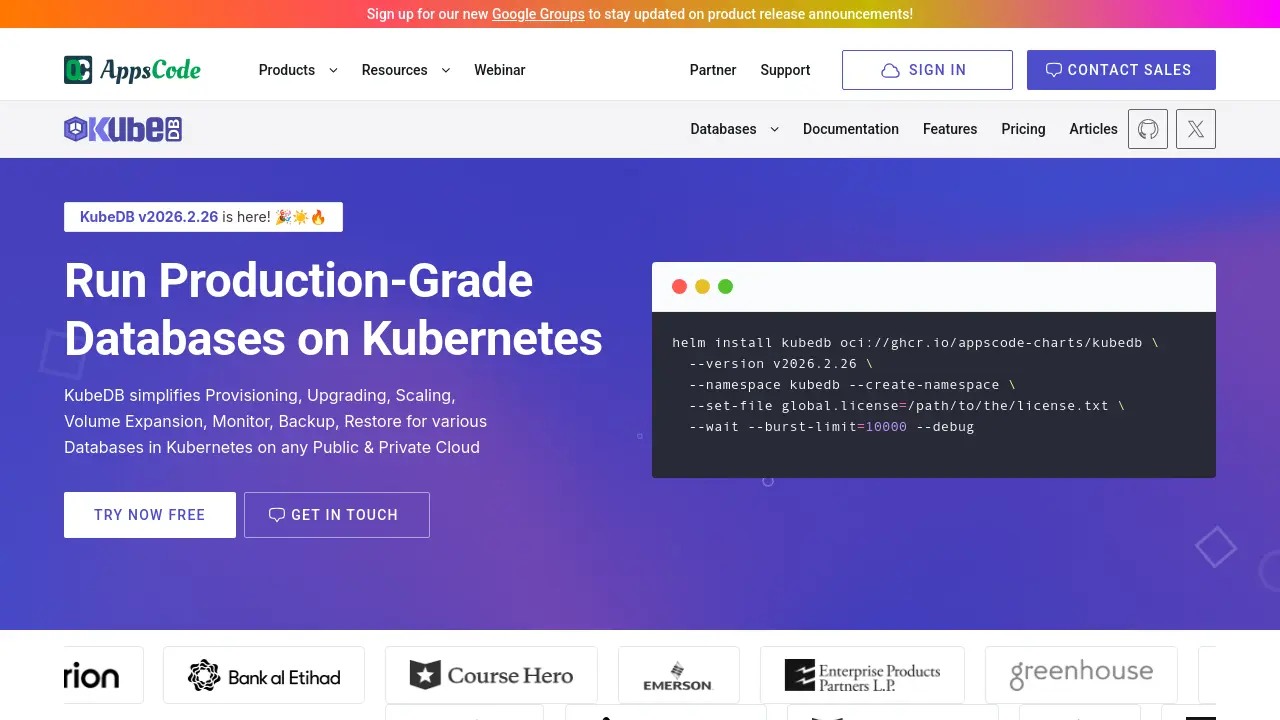Toggle the speech icon beside GET IN TOUCH

[277, 514]
